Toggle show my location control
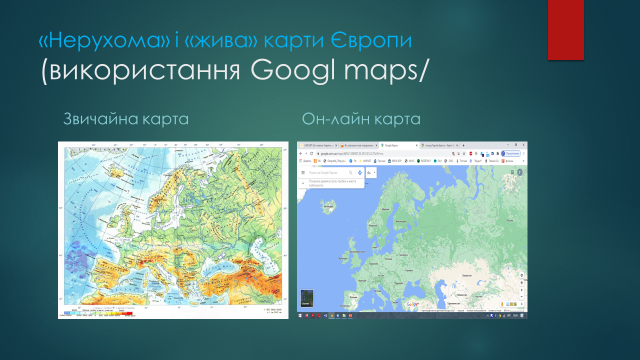The image size is (640, 360). pyautogui.click(x=522, y=282)
